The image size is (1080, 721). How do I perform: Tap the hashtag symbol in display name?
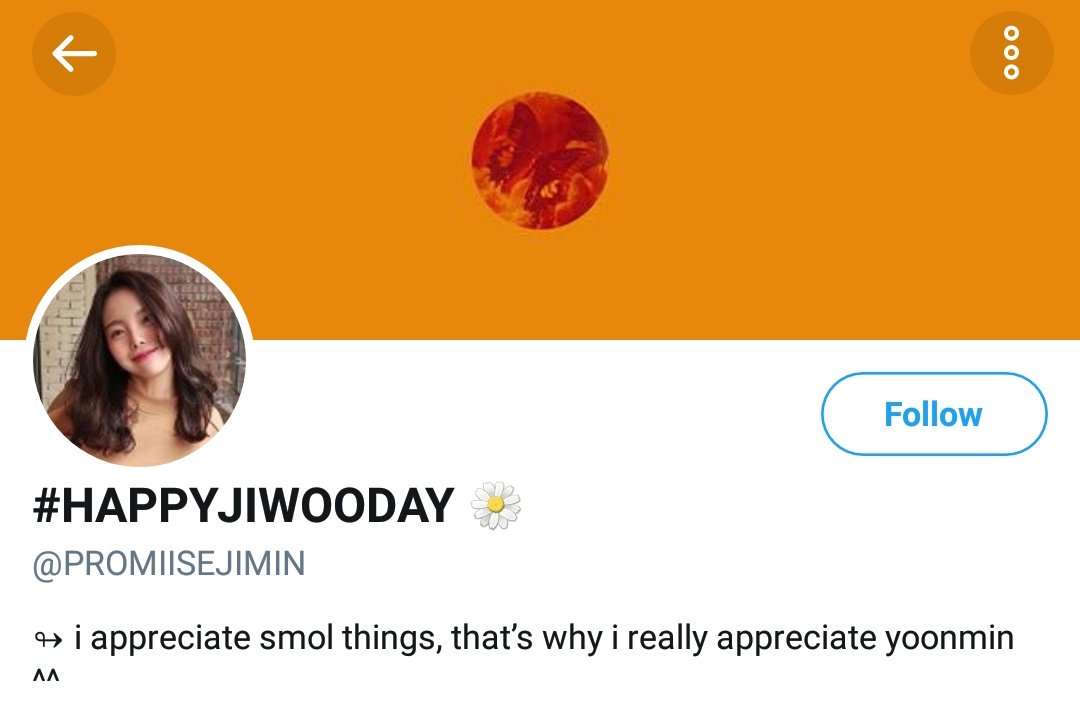click(47, 506)
